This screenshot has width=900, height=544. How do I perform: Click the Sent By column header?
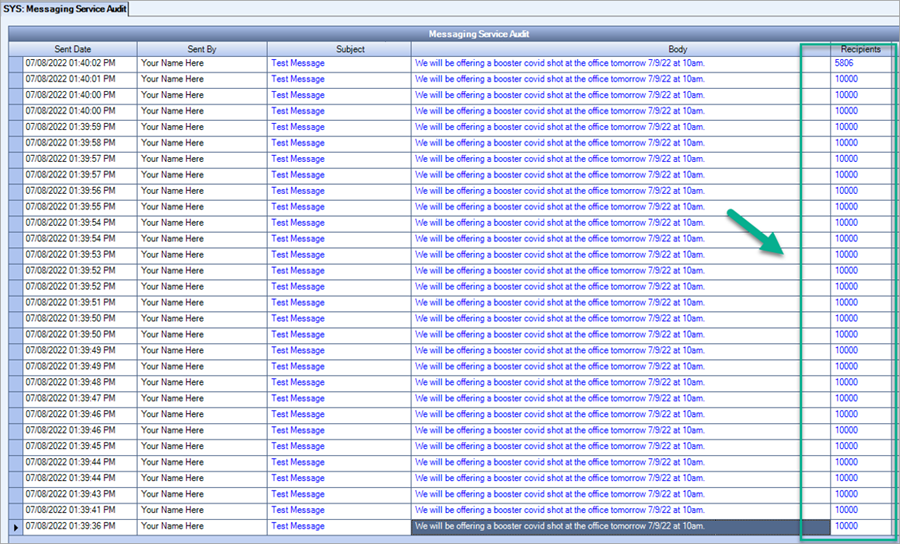(202, 49)
